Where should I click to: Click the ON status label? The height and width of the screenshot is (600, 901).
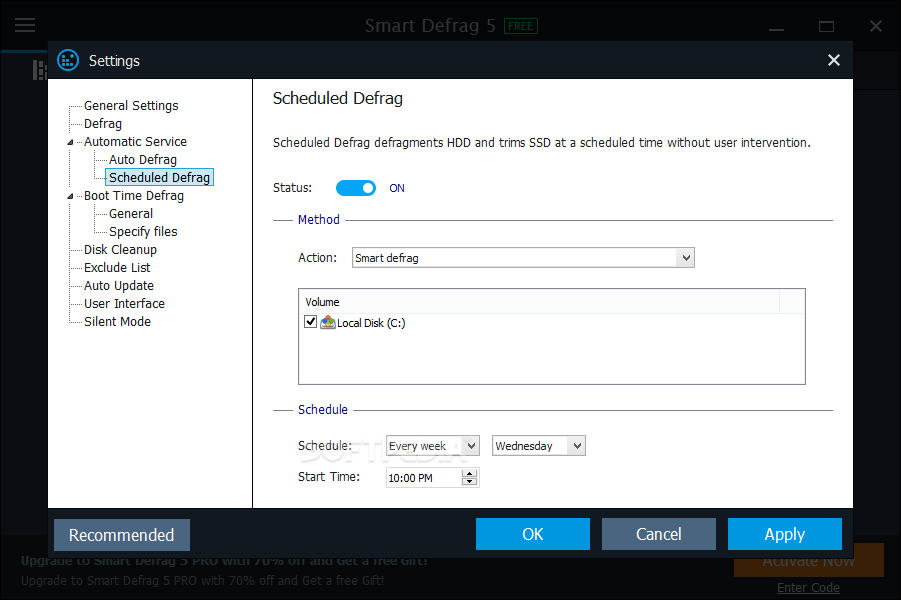(396, 188)
